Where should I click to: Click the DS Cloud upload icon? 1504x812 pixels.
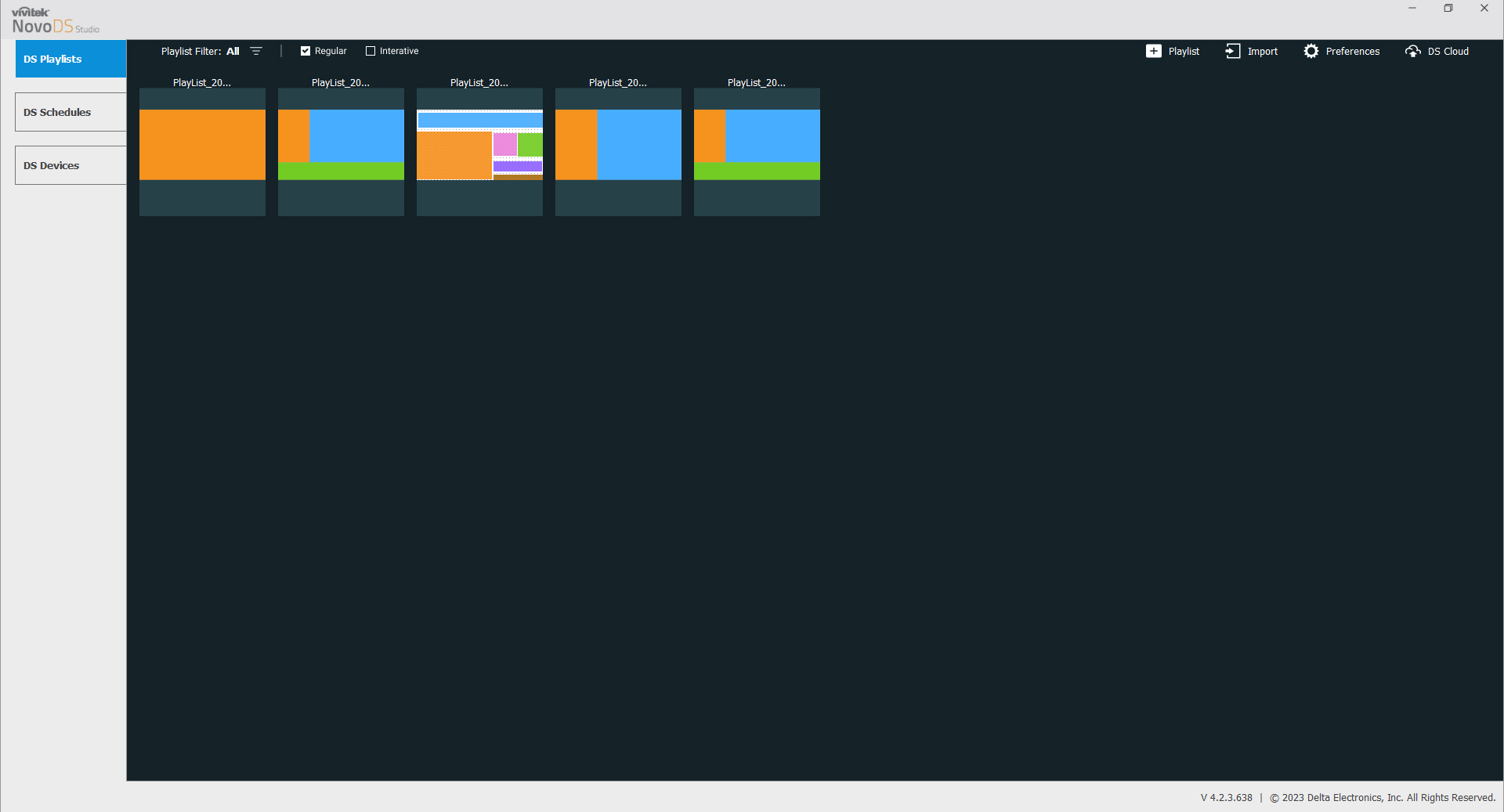[1412, 51]
